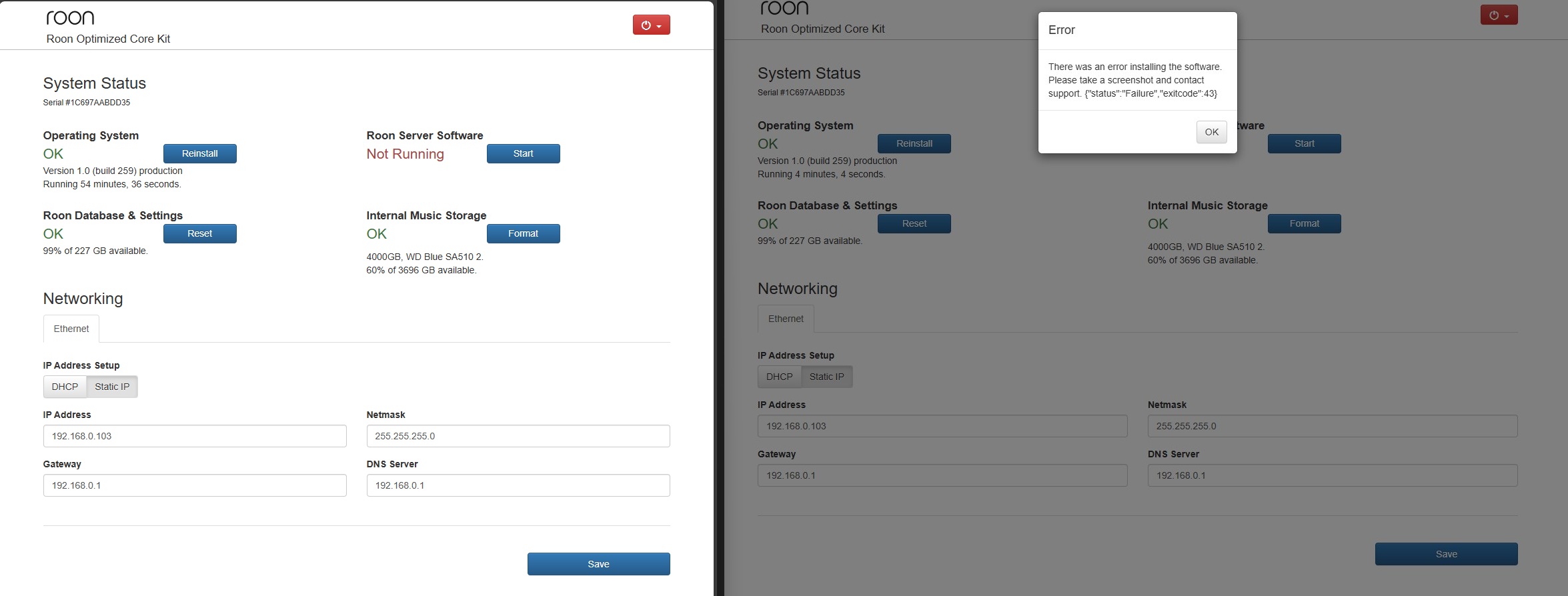Click 'System Status' heading in right window
Viewport: 1568px width, 596px height.
809,73
